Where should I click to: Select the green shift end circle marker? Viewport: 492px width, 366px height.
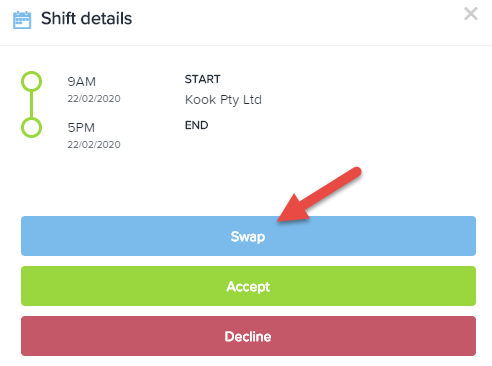tap(31, 127)
